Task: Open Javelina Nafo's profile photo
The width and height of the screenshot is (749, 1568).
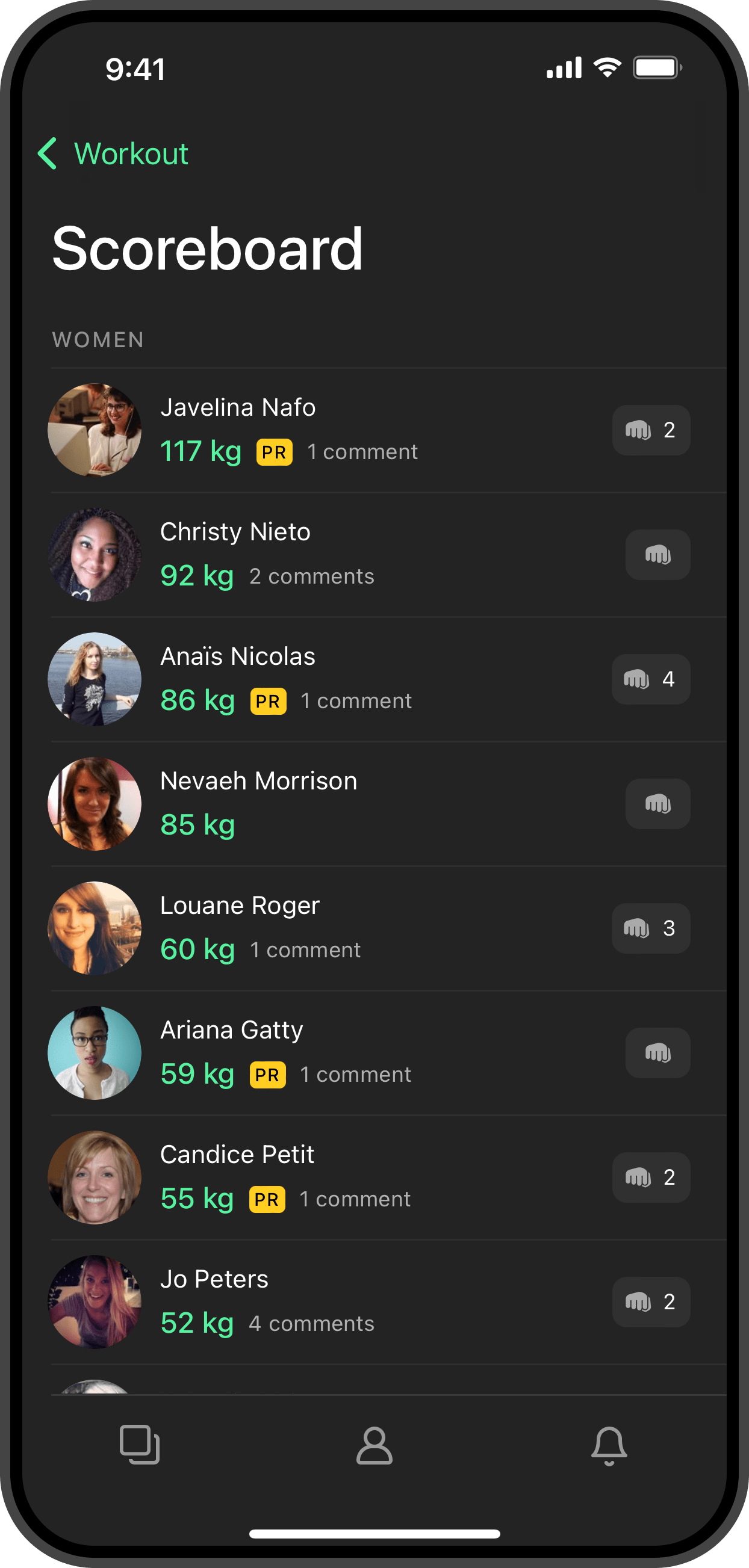Action: (95, 430)
